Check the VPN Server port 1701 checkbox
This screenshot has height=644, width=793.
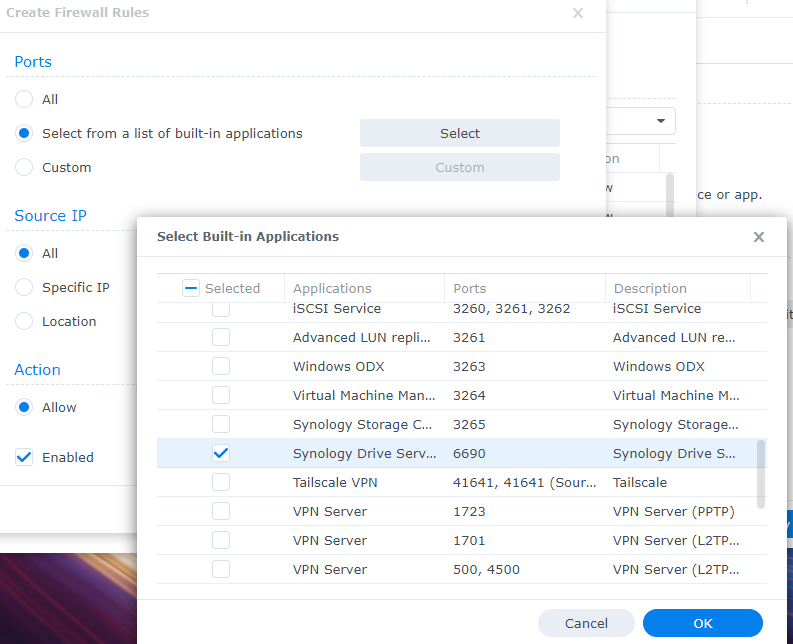221,540
